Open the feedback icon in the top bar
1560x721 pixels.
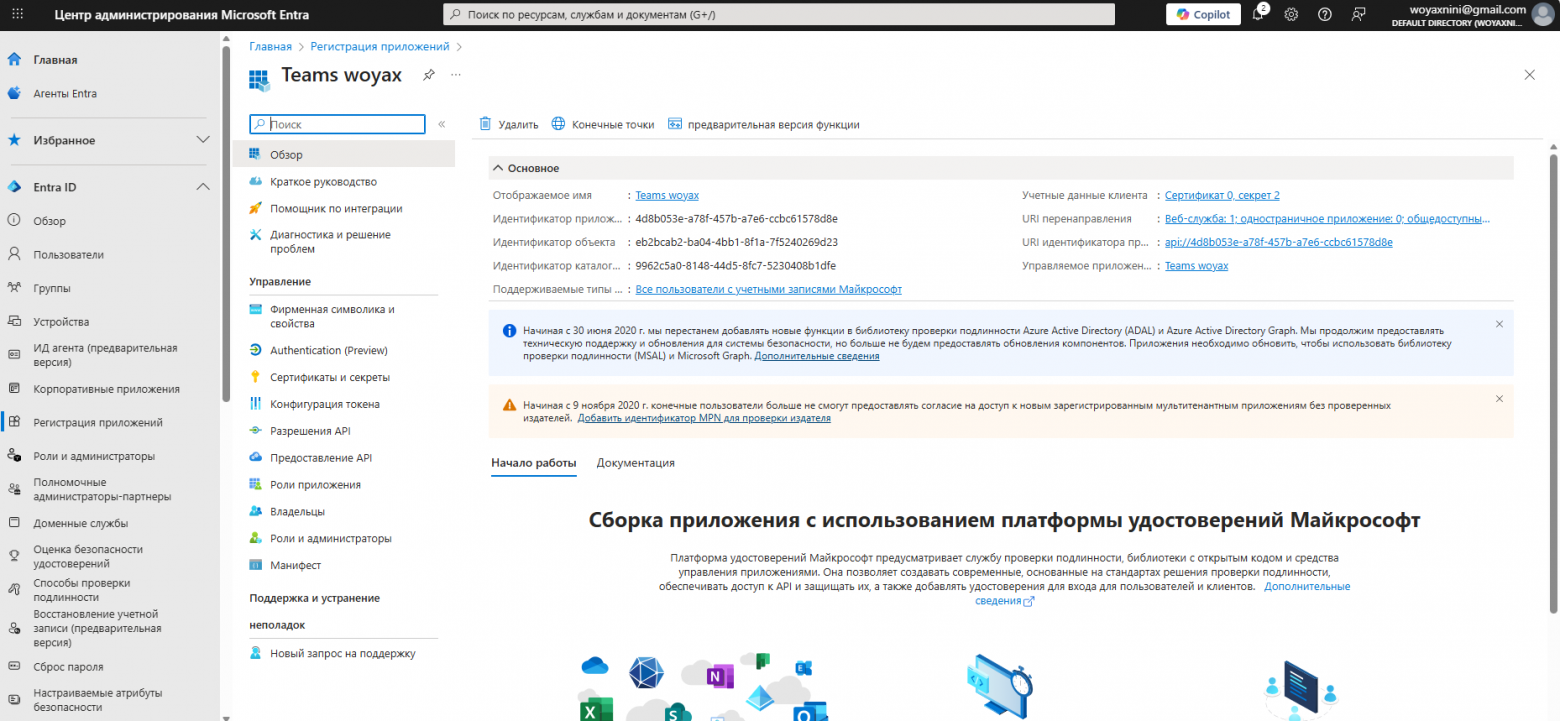(x=1358, y=15)
